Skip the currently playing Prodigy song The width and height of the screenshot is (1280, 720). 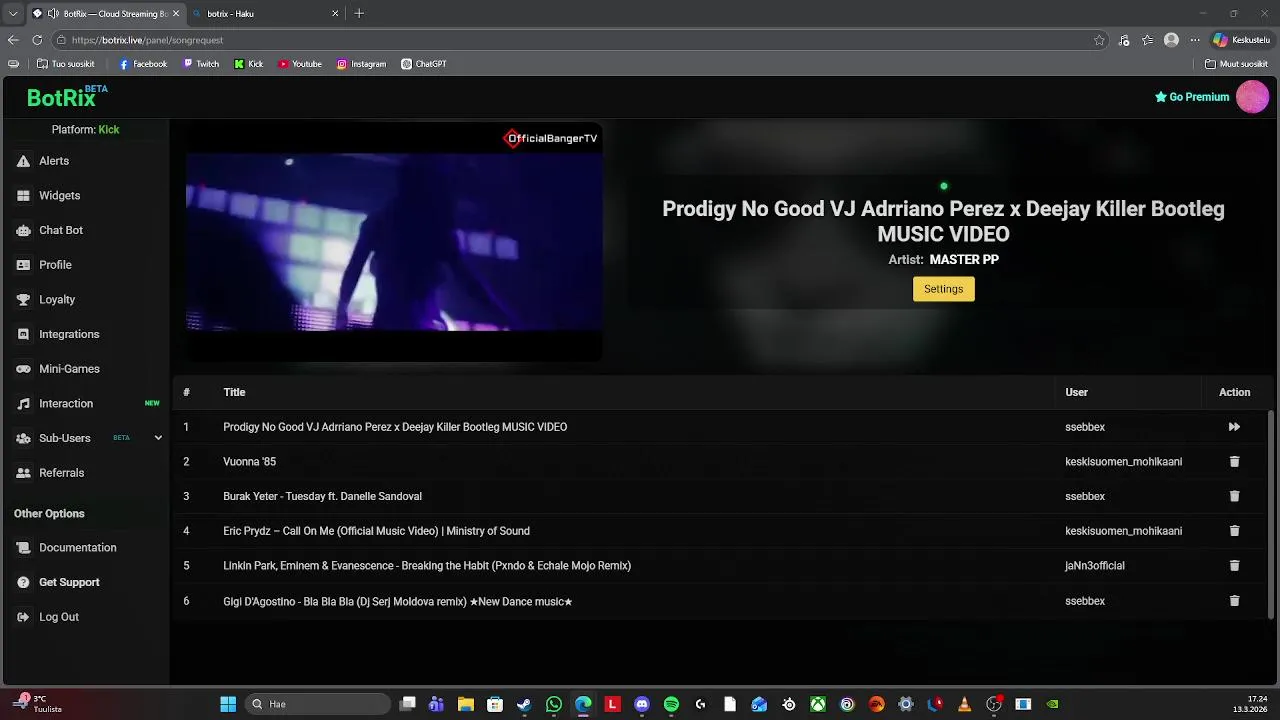coord(1234,427)
